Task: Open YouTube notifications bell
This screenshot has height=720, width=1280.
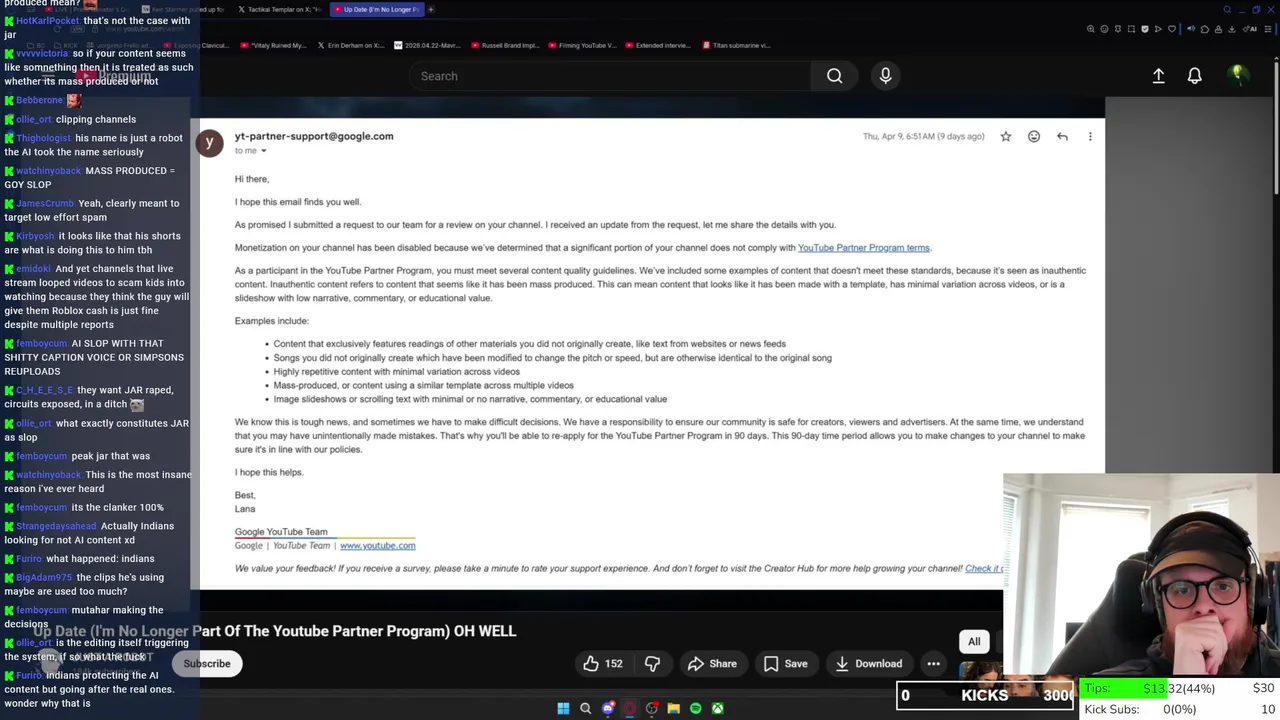Action: (1194, 76)
